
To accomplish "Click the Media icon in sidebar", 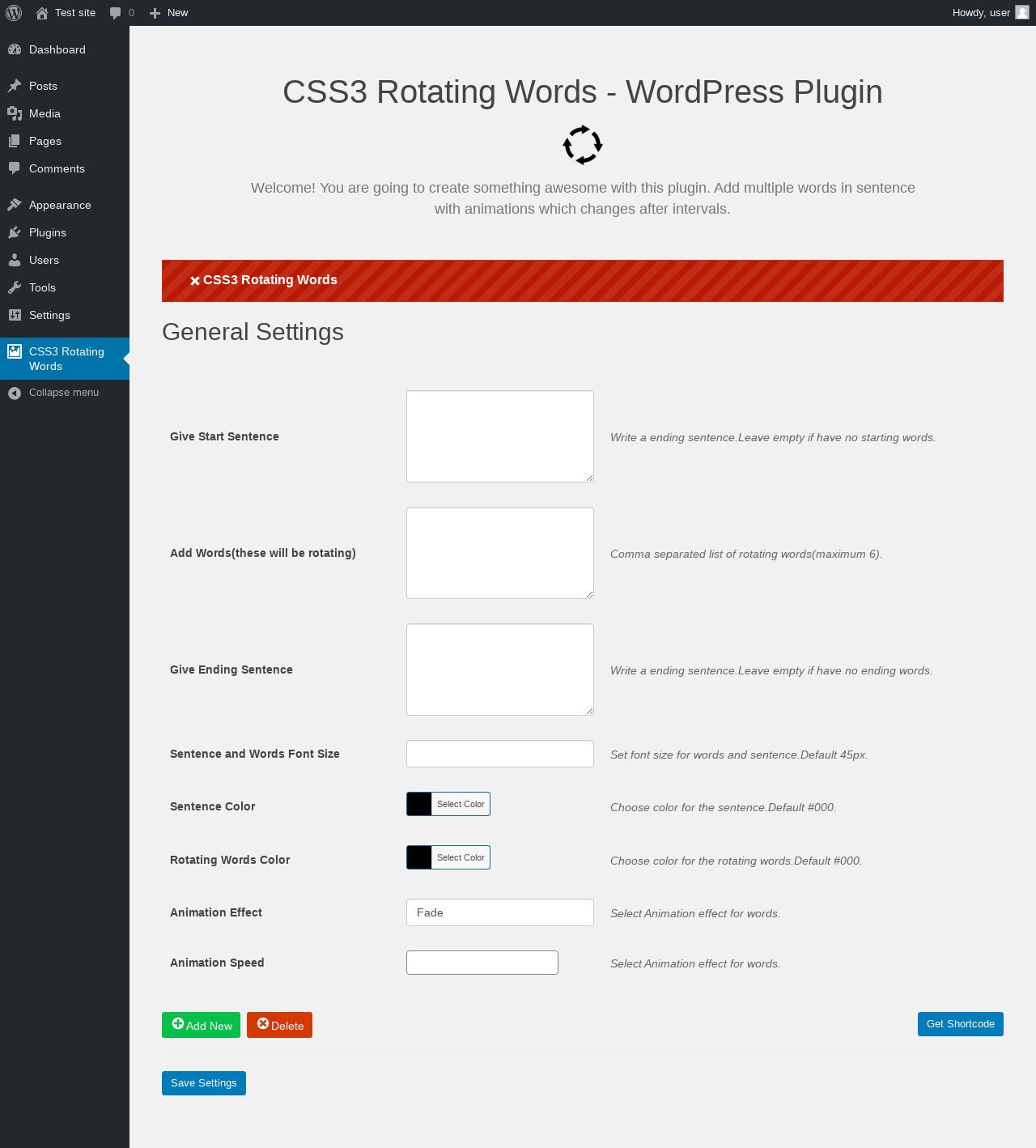I will 15,113.
